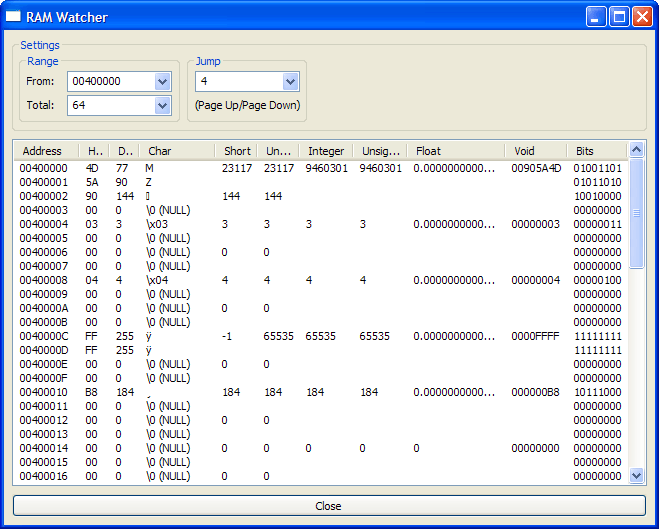Maximize the RAM Watcher window
Image resolution: width=659 pixels, height=529 pixels.
tap(619, 17)
